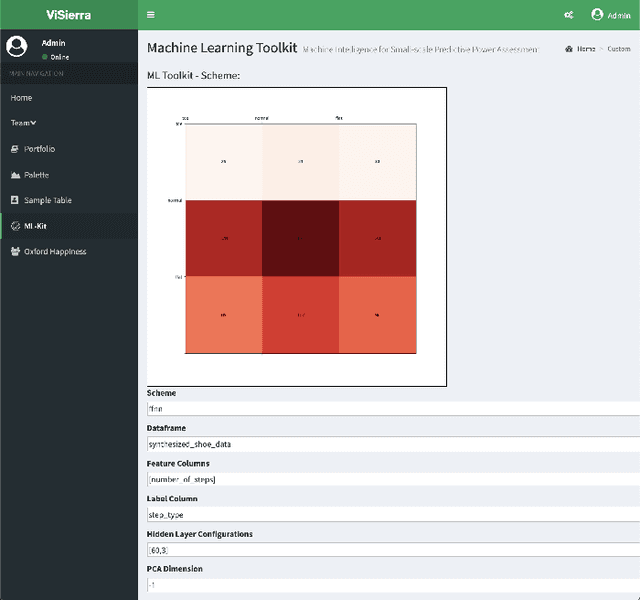Click the Palette chart icon in sidebar

tap(15, 175)
